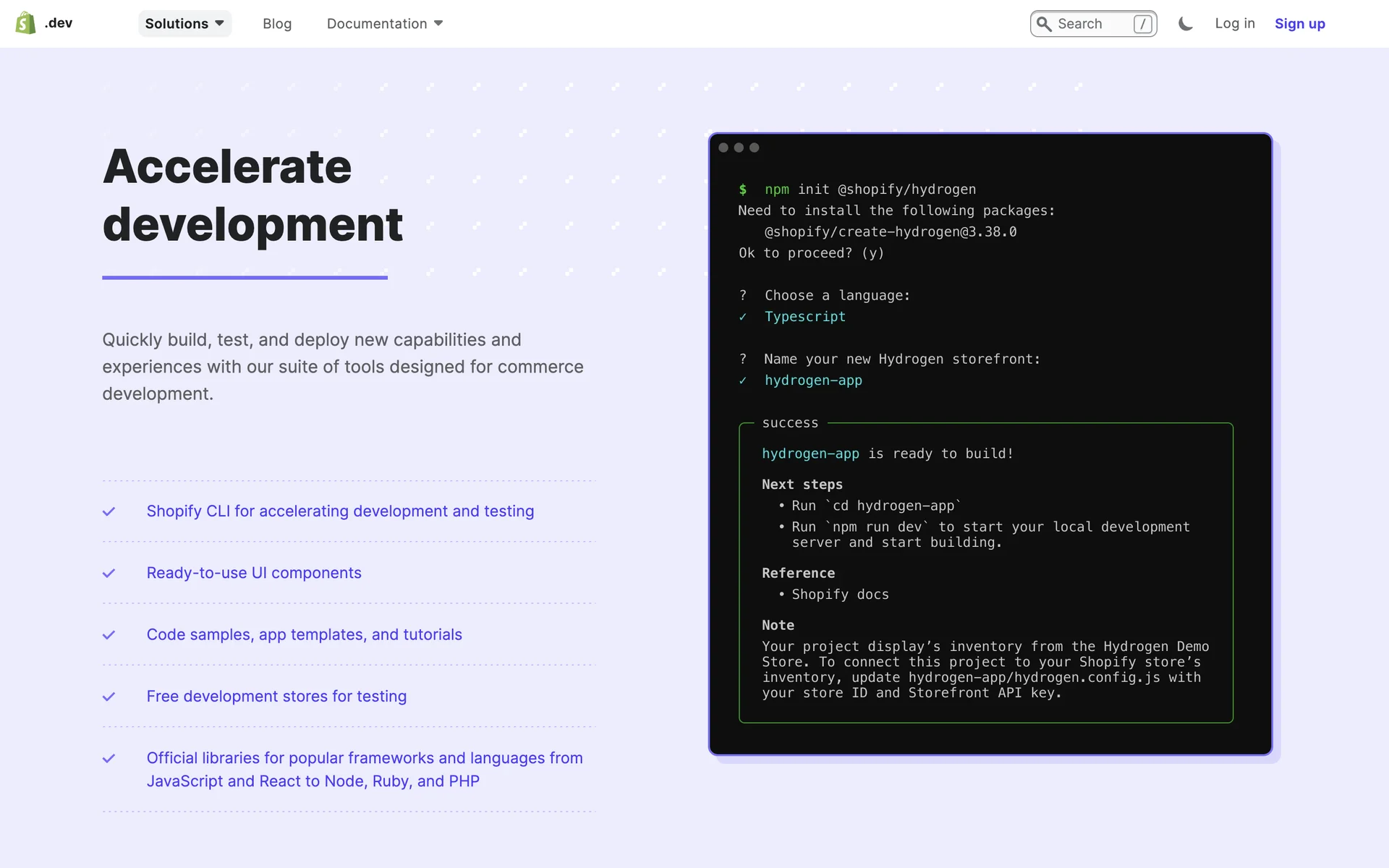Go to the Blog page
The image size is (1389, 868).
277,24
